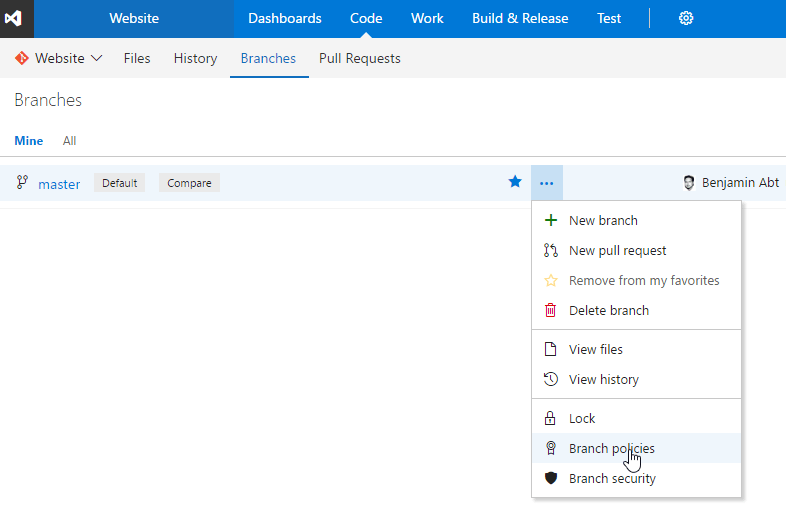Switch to the Pull Requests tab
786x514 pixels.
359,58
